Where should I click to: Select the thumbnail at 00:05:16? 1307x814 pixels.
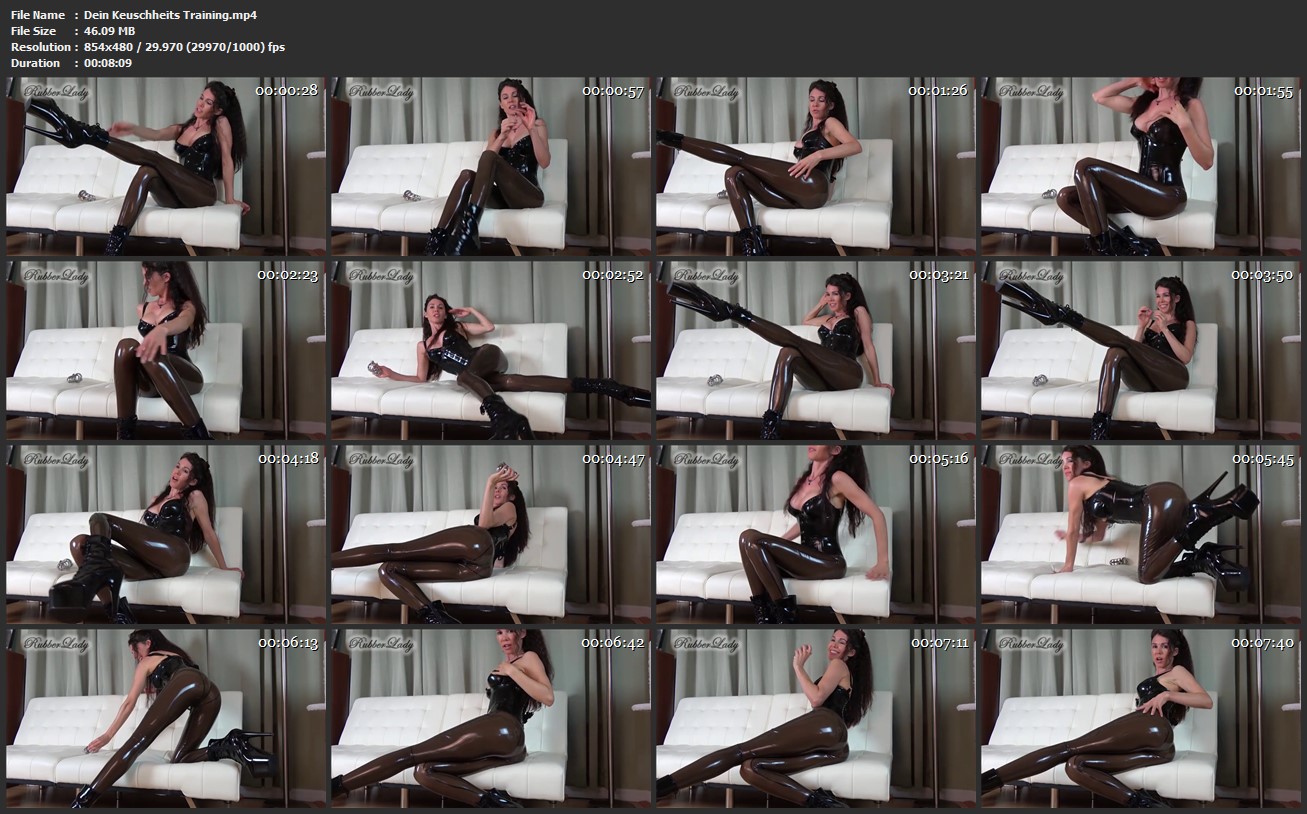pos(816,534)
